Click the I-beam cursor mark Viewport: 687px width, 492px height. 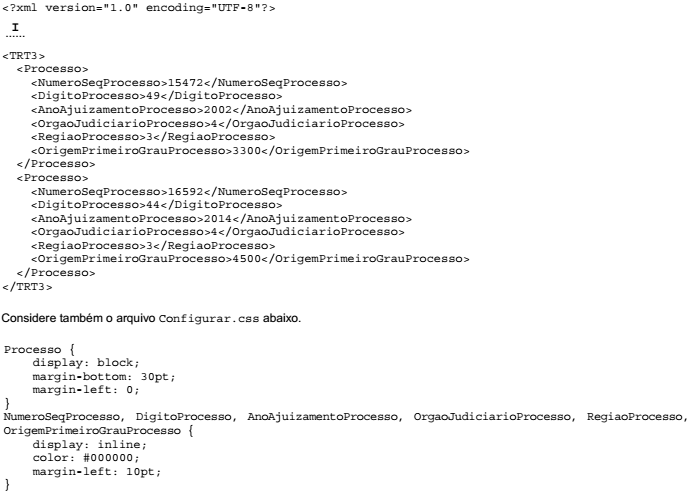click(x=15, y=28)
